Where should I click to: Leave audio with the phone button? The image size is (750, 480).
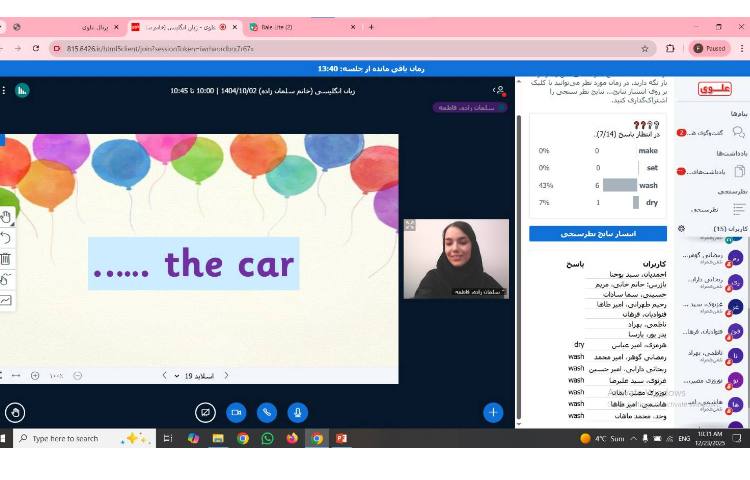tap(267, 413)
